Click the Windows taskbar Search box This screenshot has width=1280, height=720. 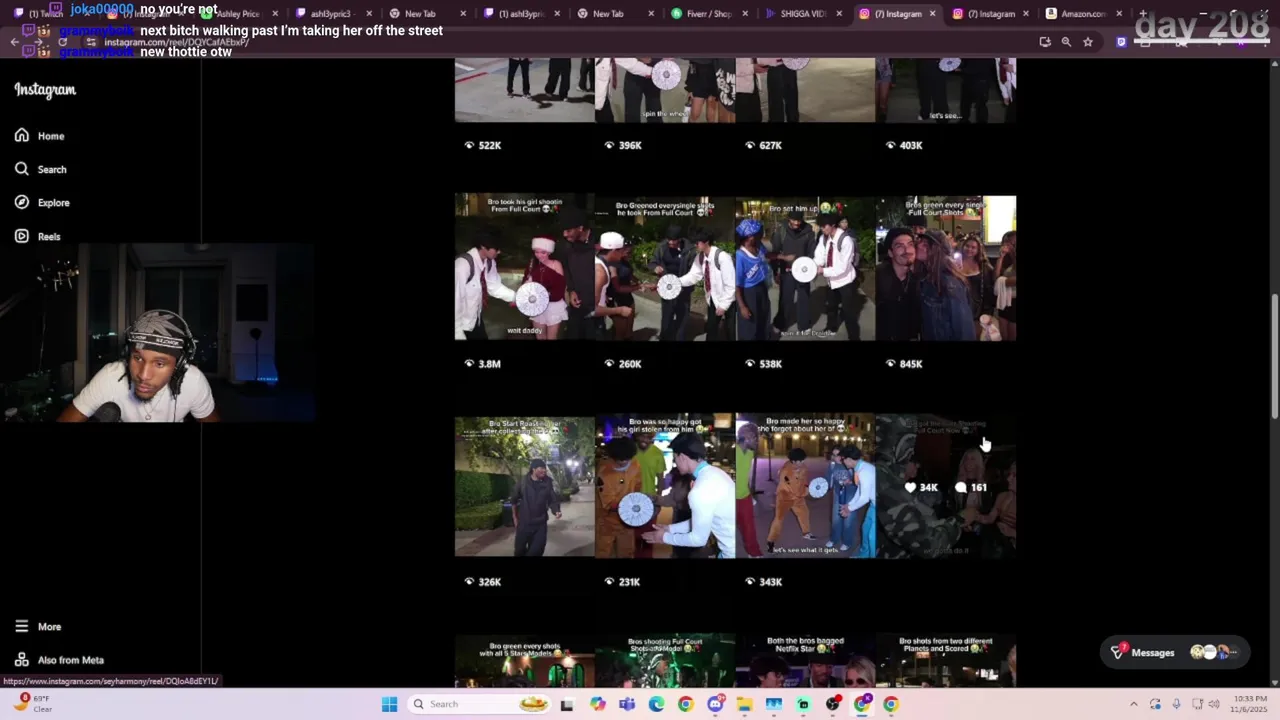coord(481,704)
